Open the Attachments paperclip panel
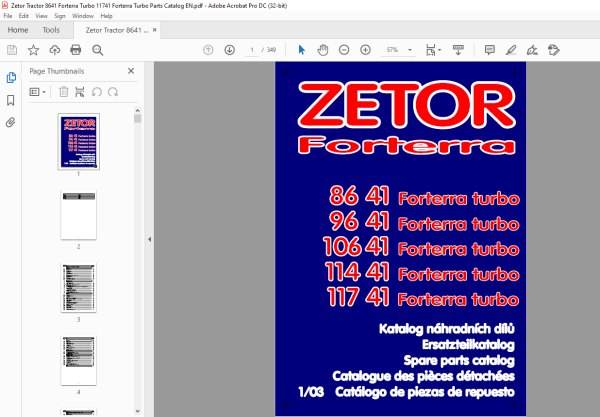The width and height of the screenshot is (600, 417). point(11,122)
